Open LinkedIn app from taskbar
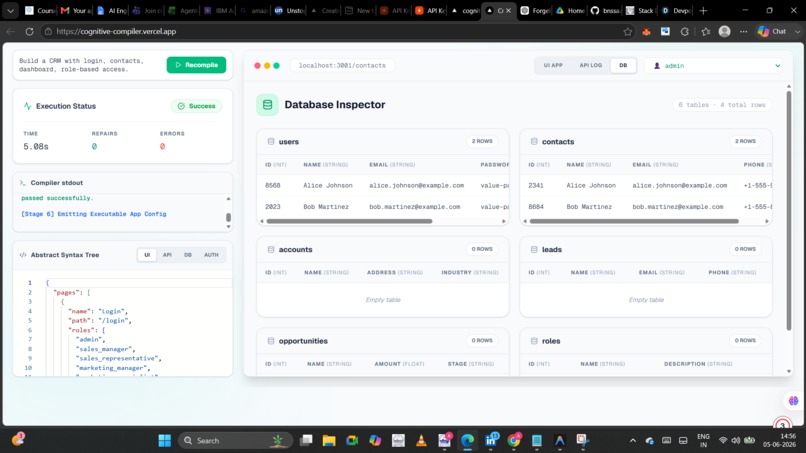 [490, 441]
